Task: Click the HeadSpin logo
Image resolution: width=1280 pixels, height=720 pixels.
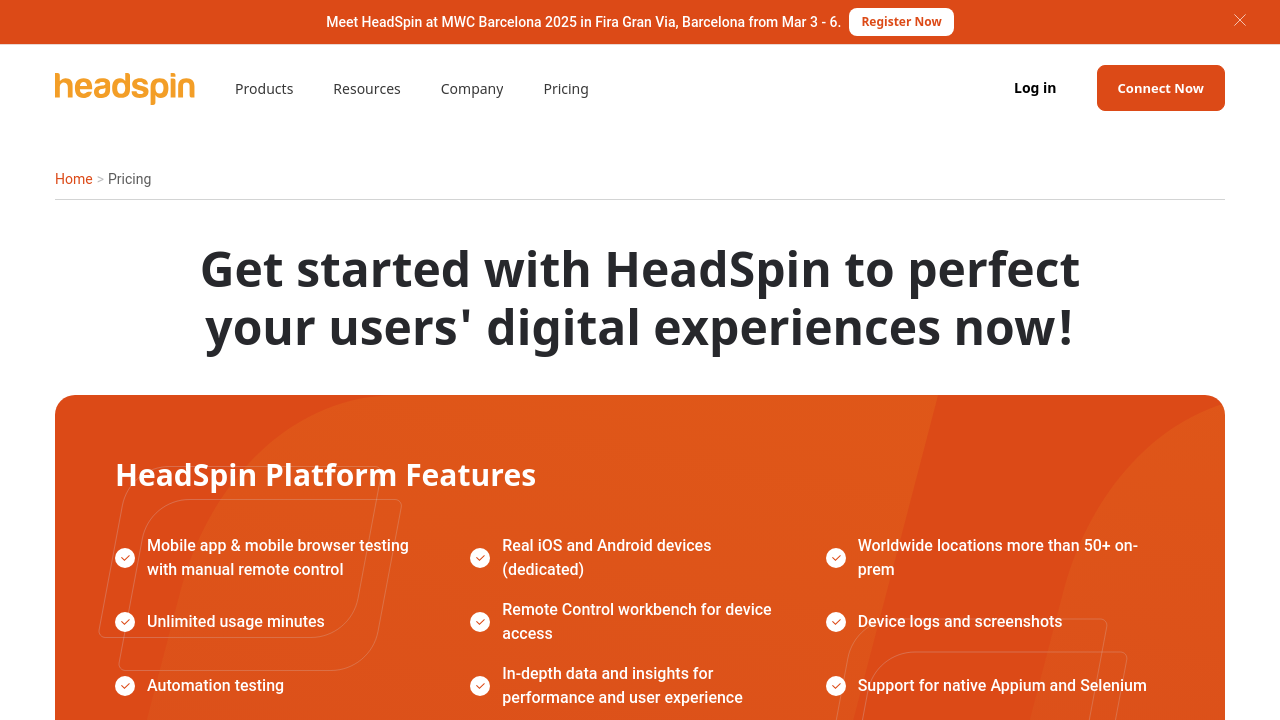Action: point(125,88)
